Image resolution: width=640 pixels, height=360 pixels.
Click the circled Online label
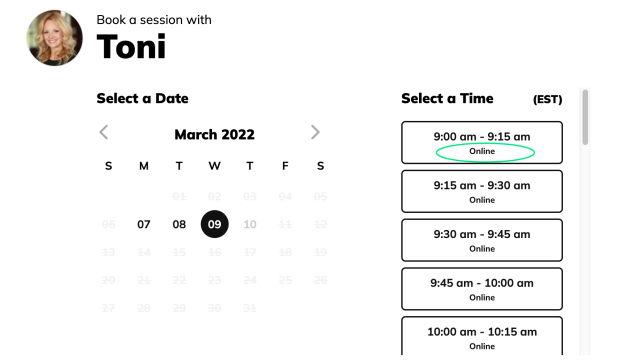coord(482,151)
